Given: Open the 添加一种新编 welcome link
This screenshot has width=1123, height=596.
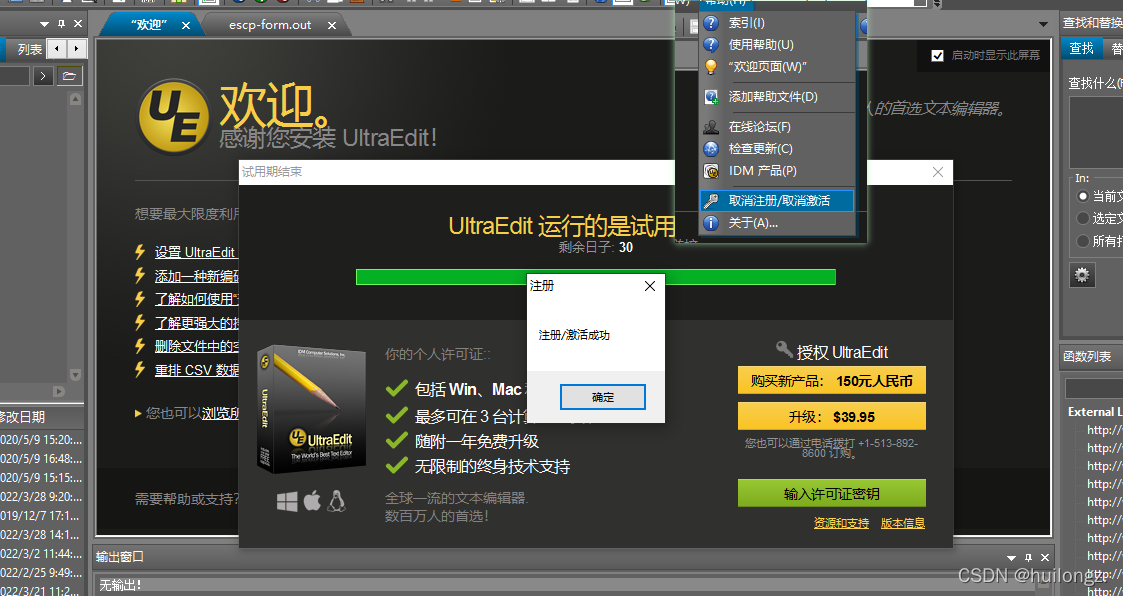Looking at the screenshot, I should click(197, 276).
